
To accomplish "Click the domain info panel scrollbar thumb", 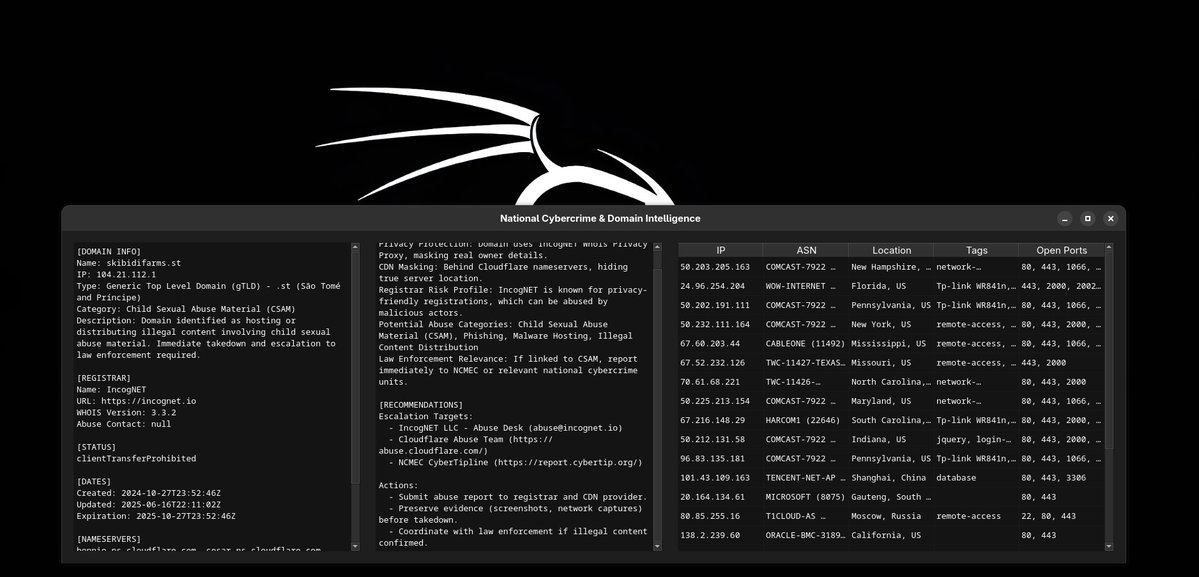I will 355,367.
